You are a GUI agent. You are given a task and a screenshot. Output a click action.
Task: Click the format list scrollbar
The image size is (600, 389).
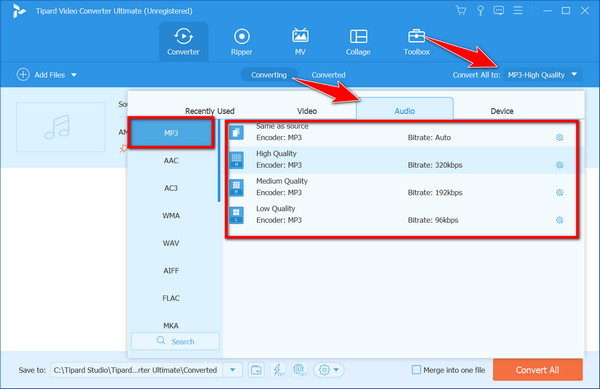219,161
